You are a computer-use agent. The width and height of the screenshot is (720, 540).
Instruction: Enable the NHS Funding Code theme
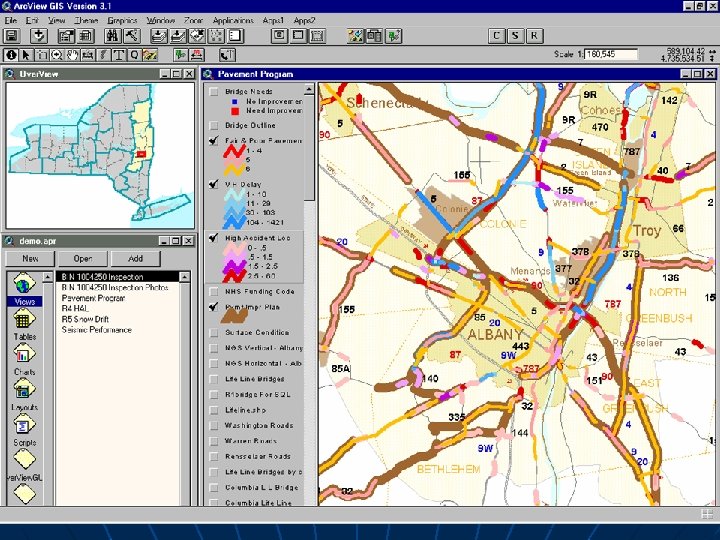[x=213, y=291]
